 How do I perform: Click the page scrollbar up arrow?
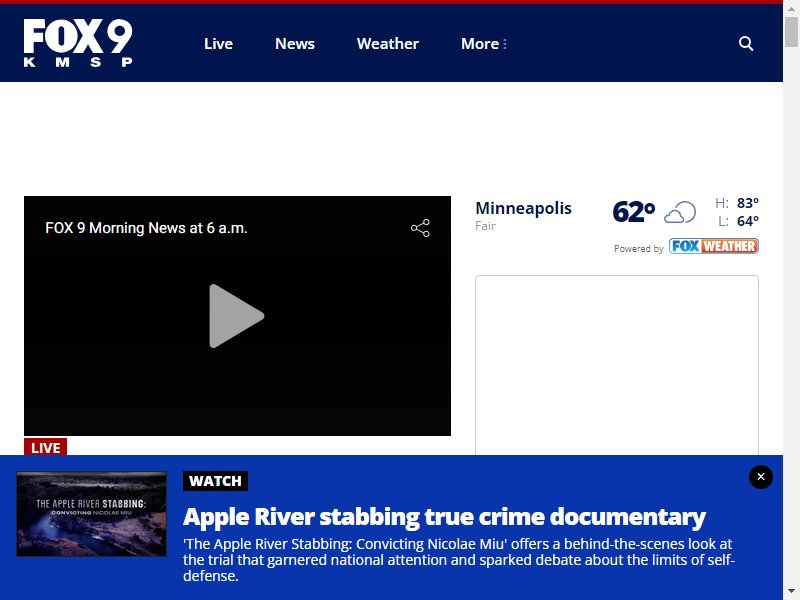(791, 9)
